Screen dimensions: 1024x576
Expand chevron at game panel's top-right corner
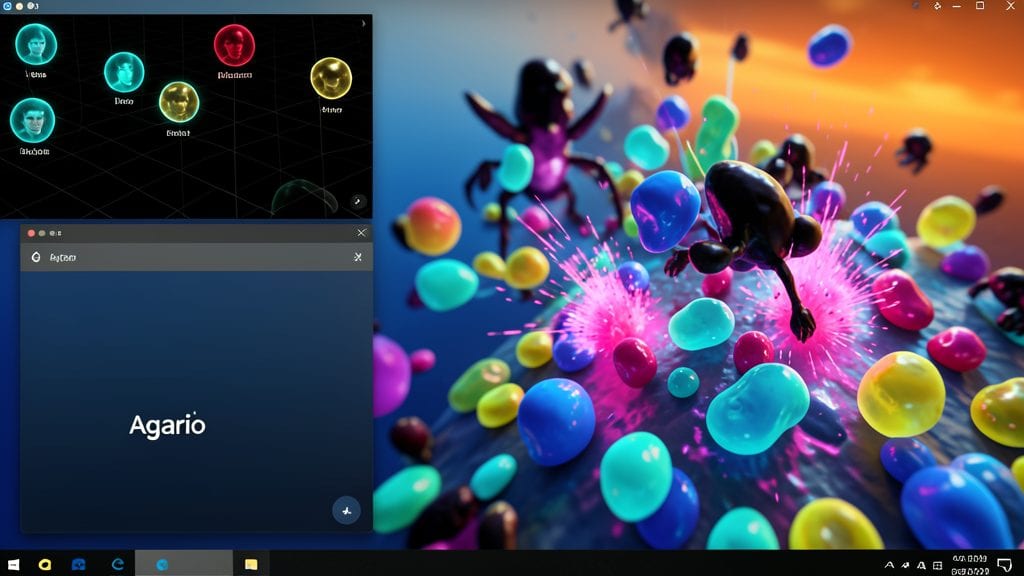pyautogui.click(x=363, y=24)
